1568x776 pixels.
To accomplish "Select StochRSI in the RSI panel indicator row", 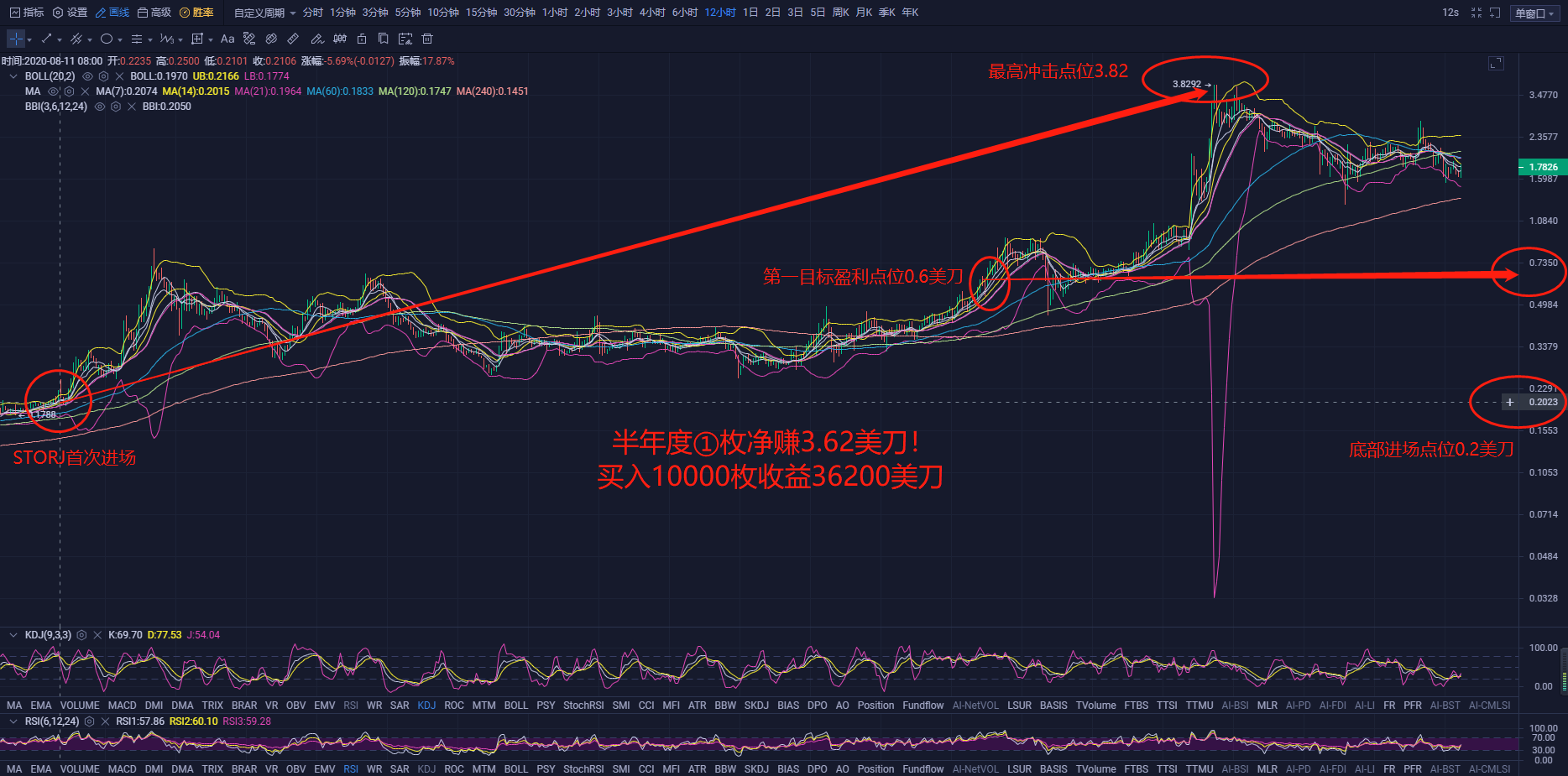I will [583, 769].
